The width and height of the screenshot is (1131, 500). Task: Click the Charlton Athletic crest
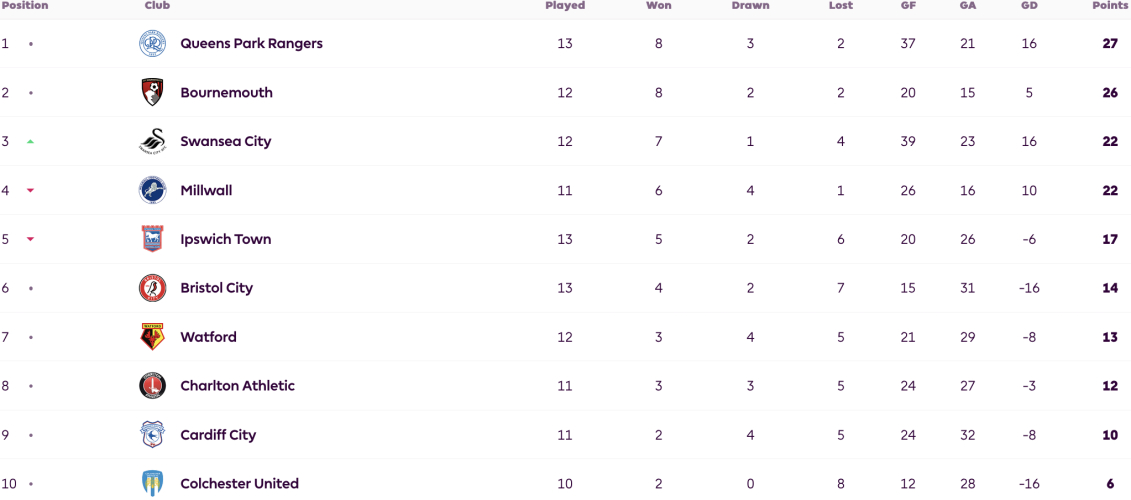point(152,386)
